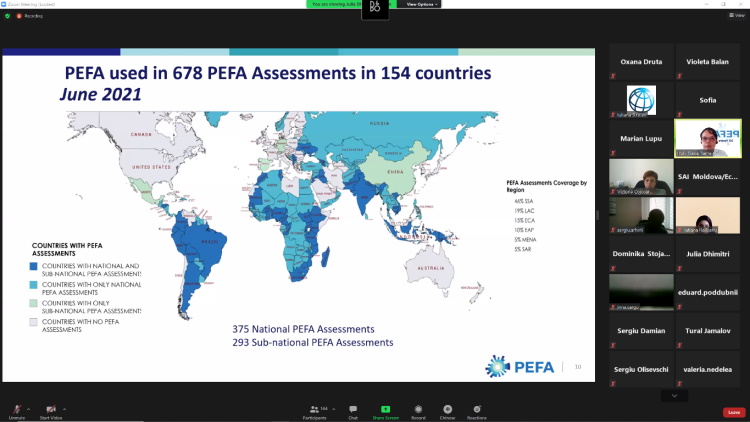Click muted mic icon on Violeta Balan tile
Viewport: 750px width, 422px height.
click(679, 76)
